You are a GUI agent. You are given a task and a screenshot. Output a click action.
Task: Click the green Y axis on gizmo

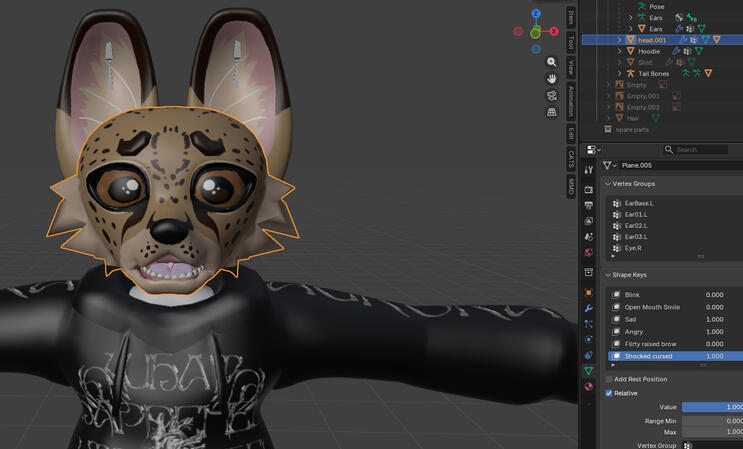[535, 33]
